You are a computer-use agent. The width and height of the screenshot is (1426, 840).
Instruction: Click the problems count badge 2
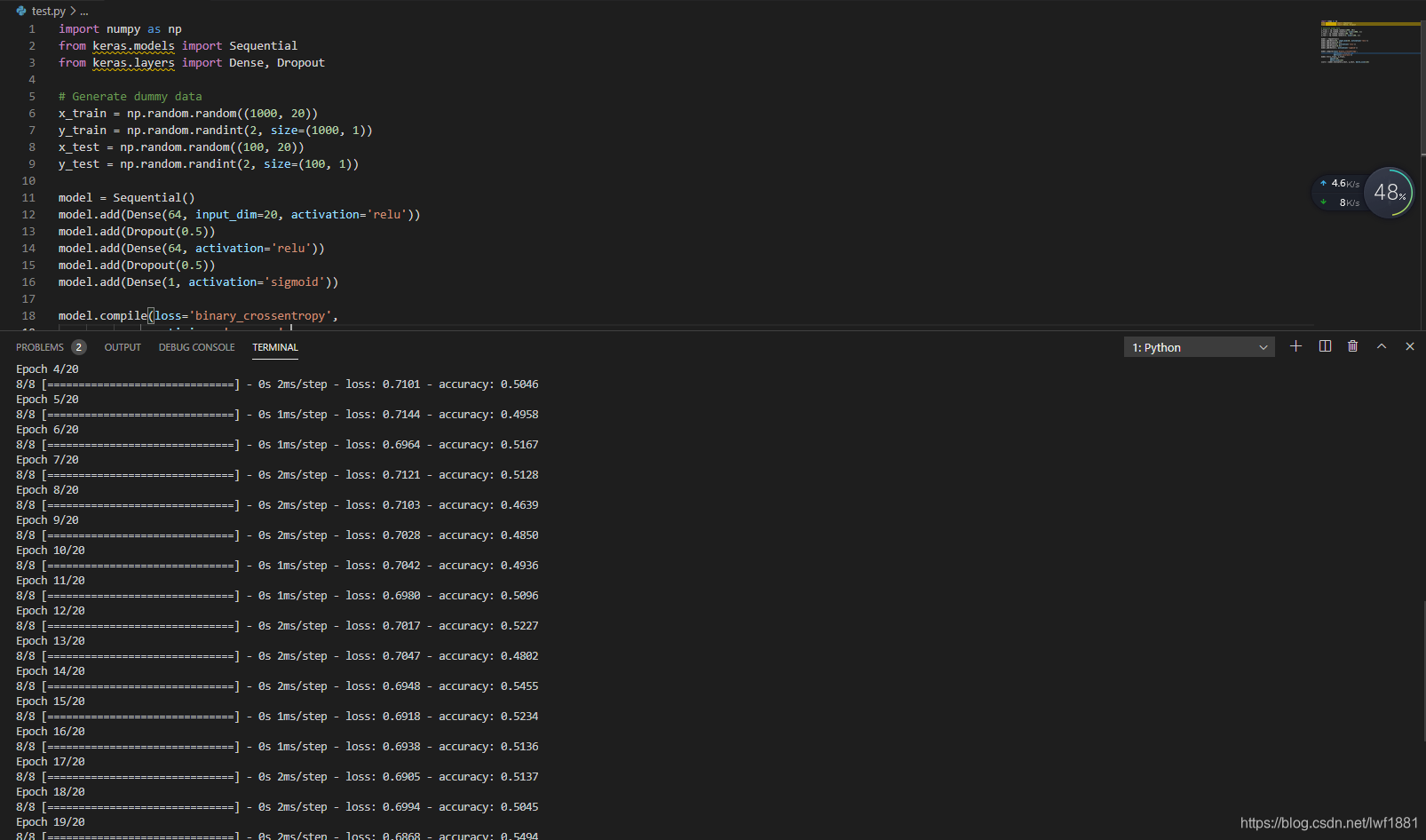pos(79,347)
